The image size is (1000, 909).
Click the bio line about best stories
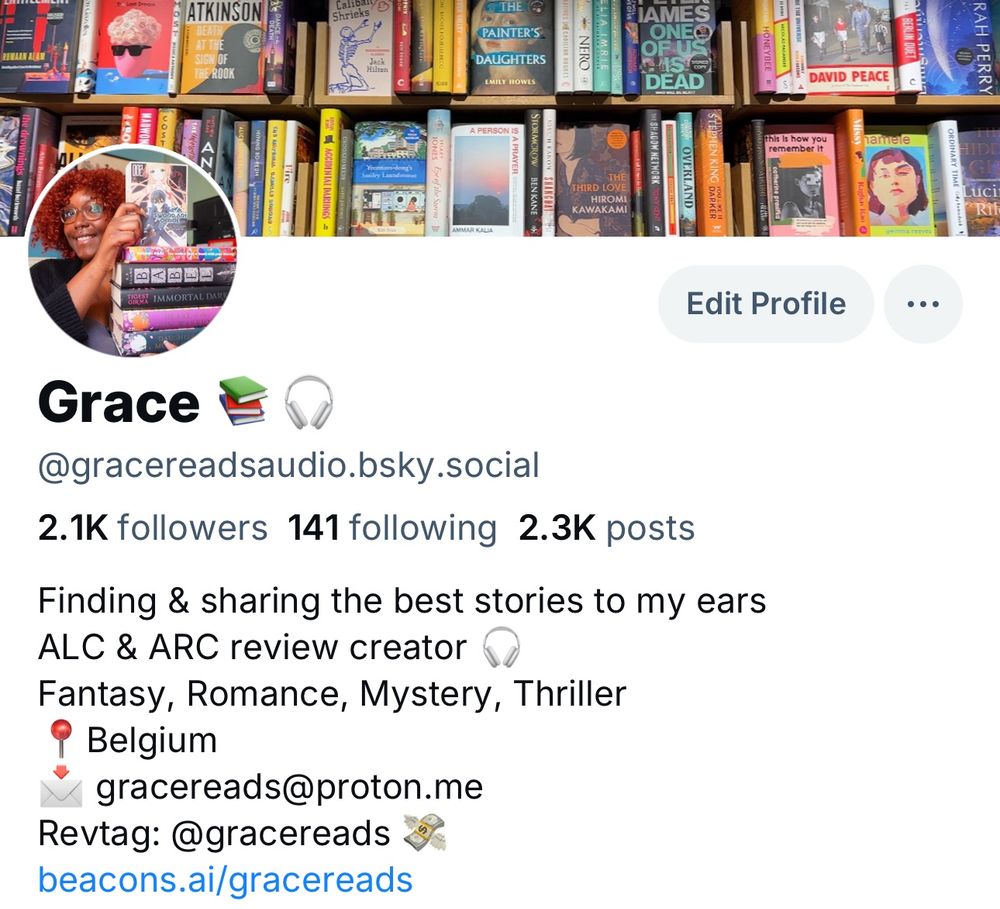(402, 601)
